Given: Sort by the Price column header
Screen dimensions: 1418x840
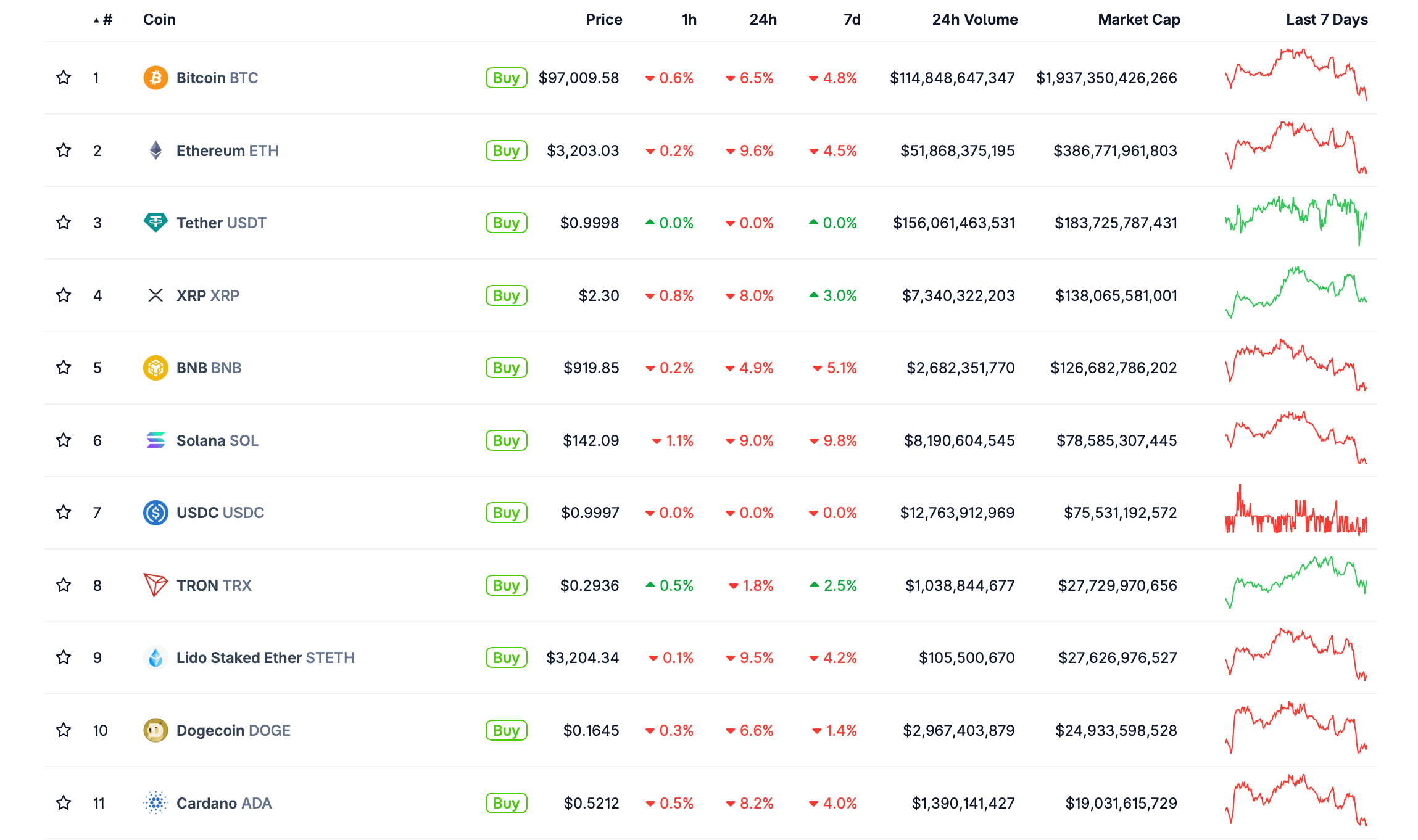Looking at the screenshot, I should pyautogui.click(x=603, y=20).
